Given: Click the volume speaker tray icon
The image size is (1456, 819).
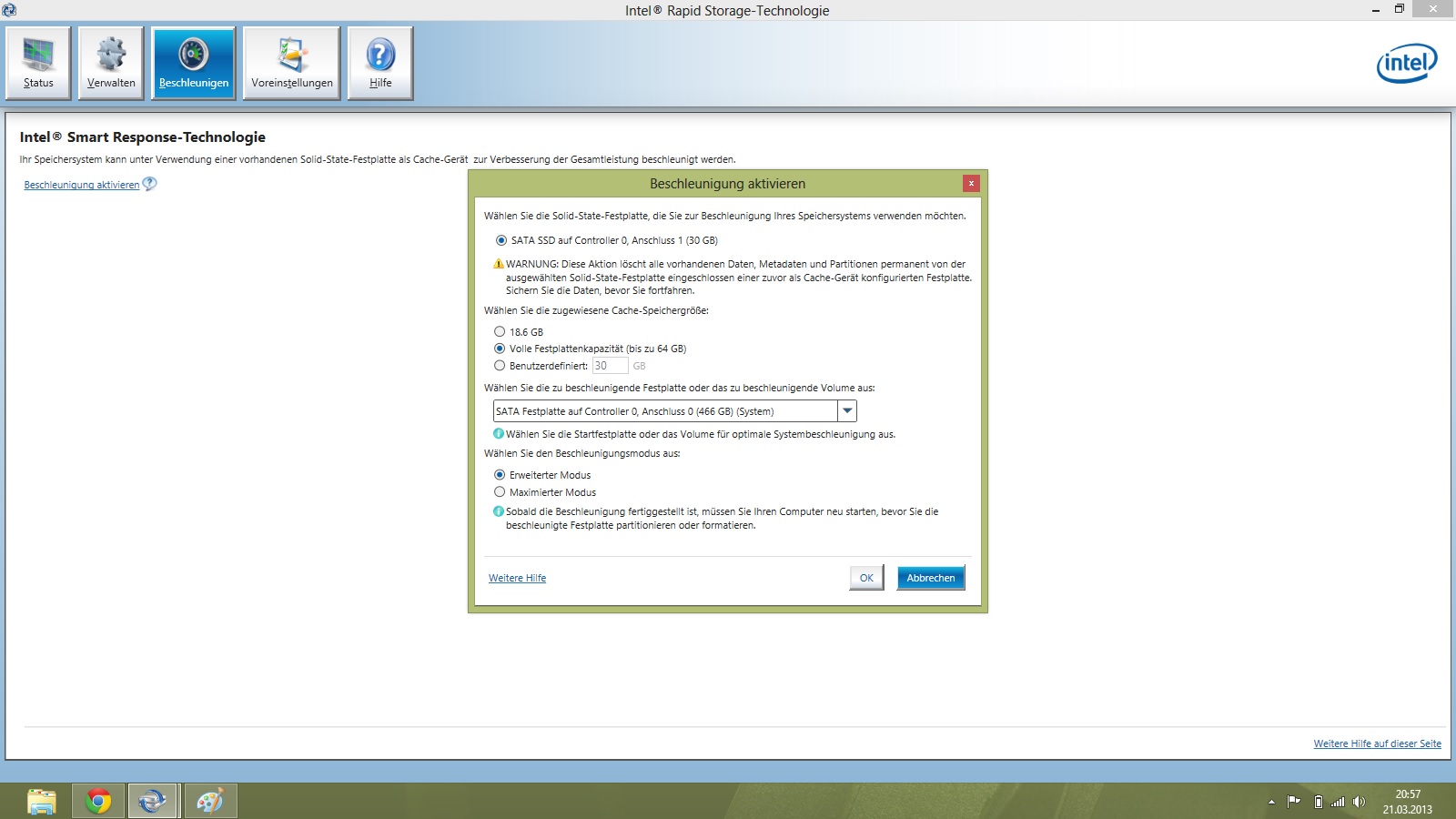Looking at the screenshot, I should tap(1359, 802).
